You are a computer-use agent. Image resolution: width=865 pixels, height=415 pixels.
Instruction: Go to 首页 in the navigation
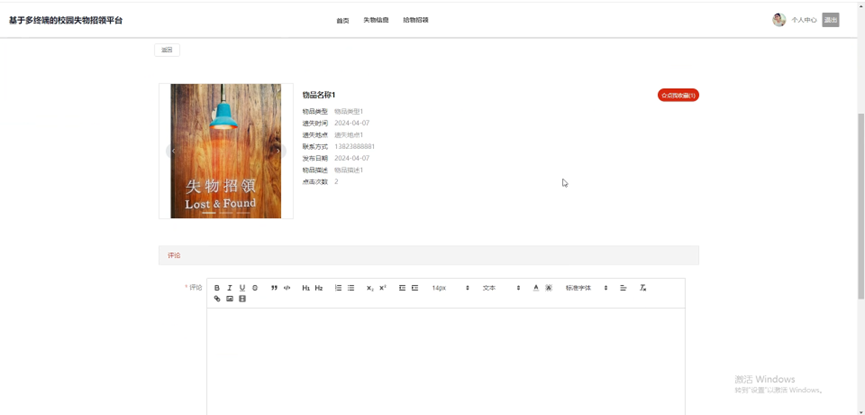tap(343, 20)
